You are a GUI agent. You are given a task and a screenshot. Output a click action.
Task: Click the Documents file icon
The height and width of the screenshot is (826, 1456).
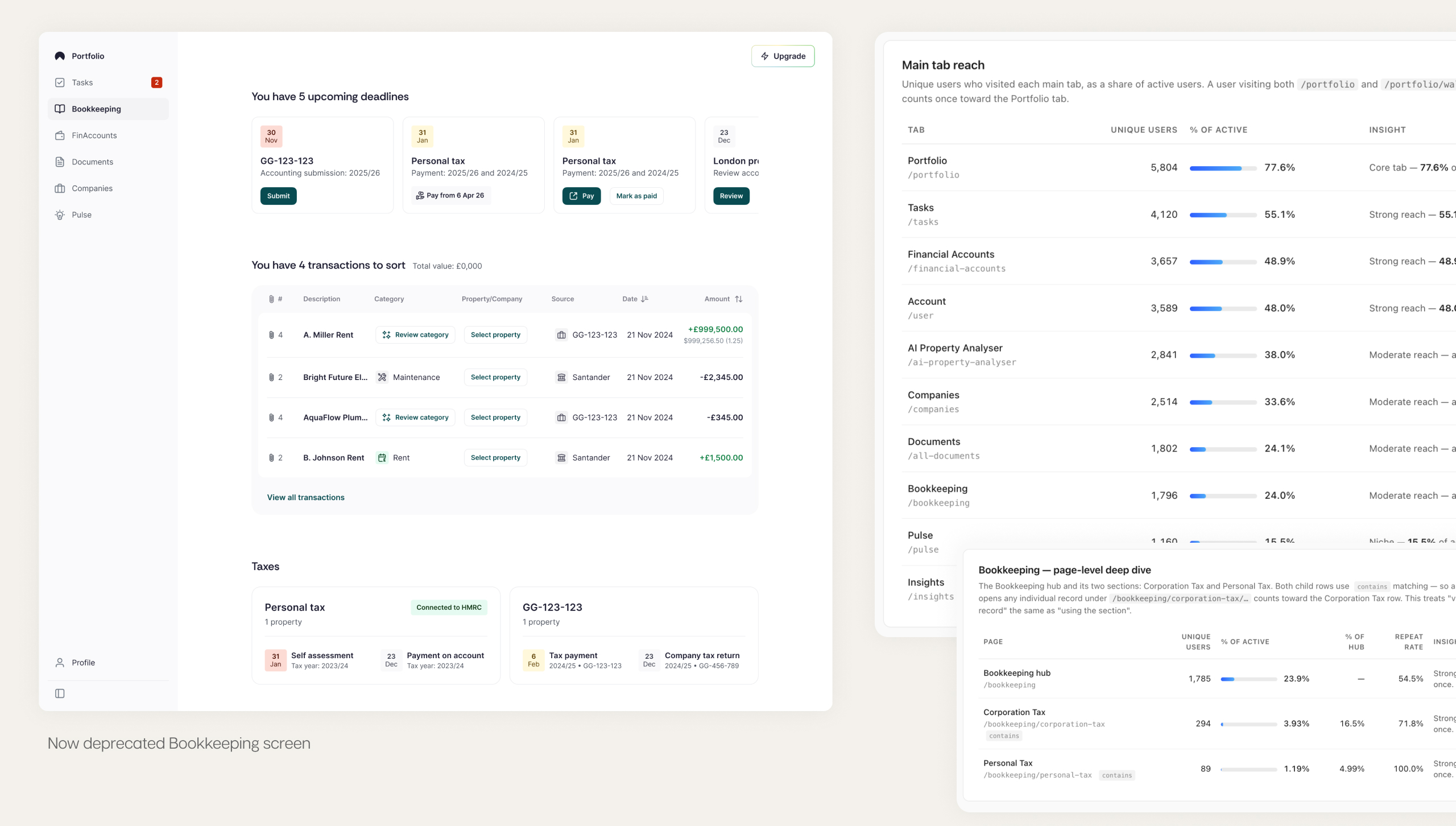pos(60,162)
